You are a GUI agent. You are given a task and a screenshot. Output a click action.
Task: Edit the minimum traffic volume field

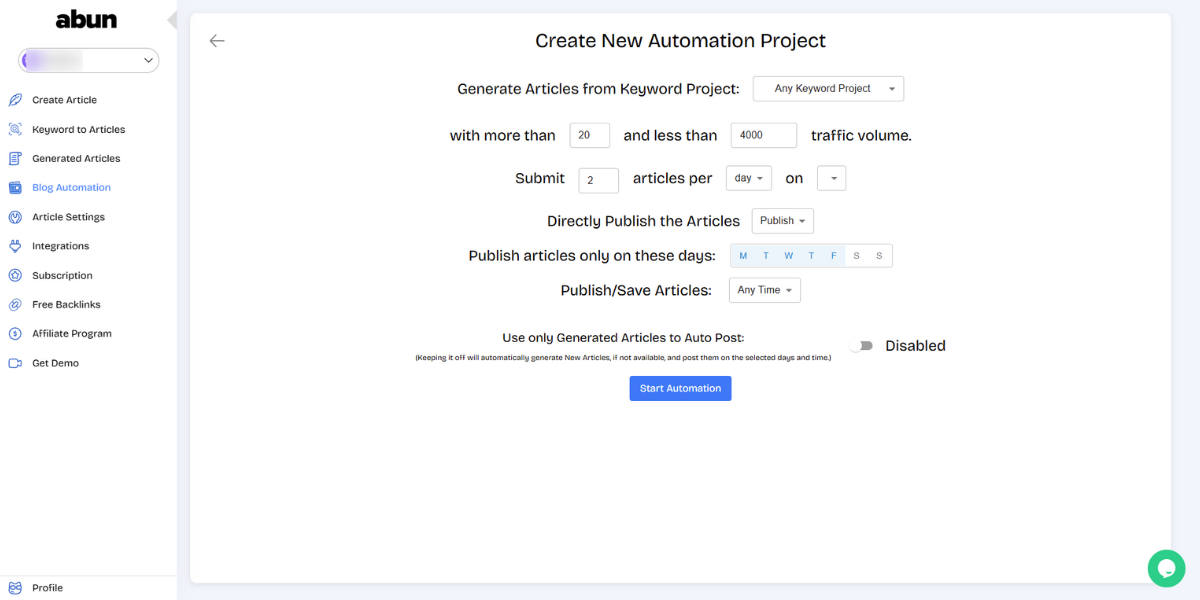tap(589, 134)
